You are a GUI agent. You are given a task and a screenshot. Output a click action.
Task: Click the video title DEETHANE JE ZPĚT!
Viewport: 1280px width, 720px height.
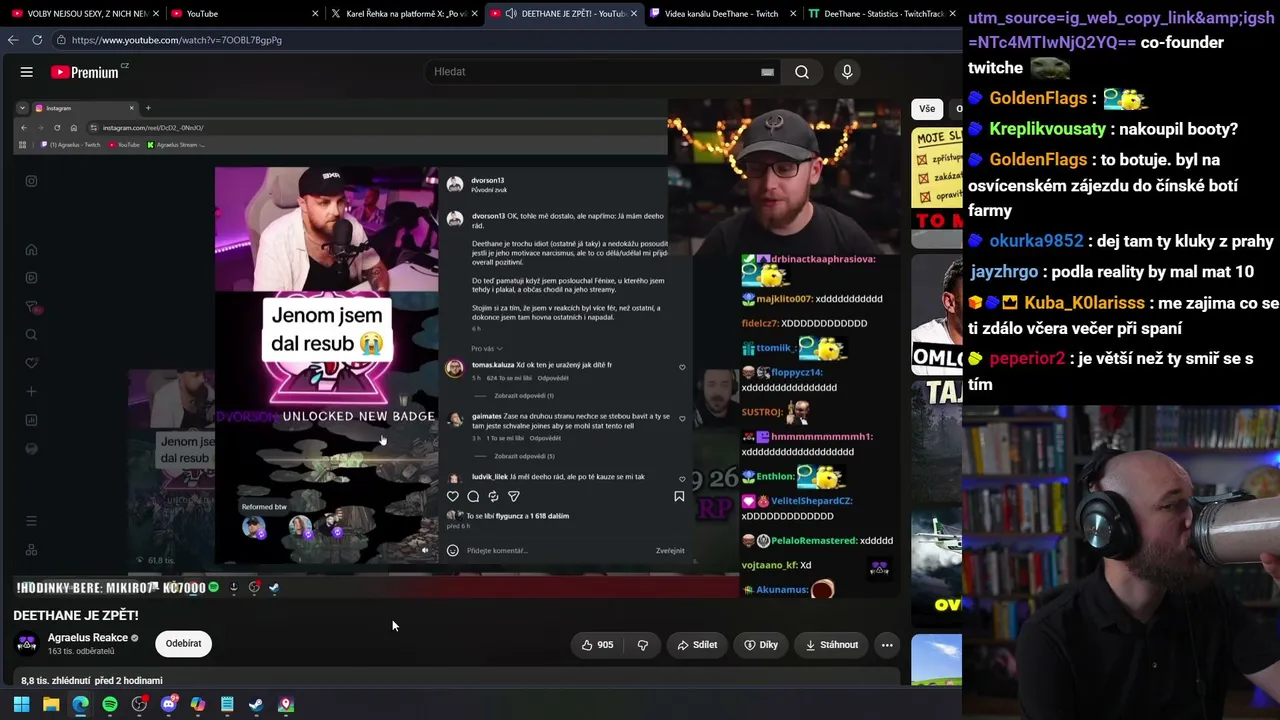(x=76, y=615)
